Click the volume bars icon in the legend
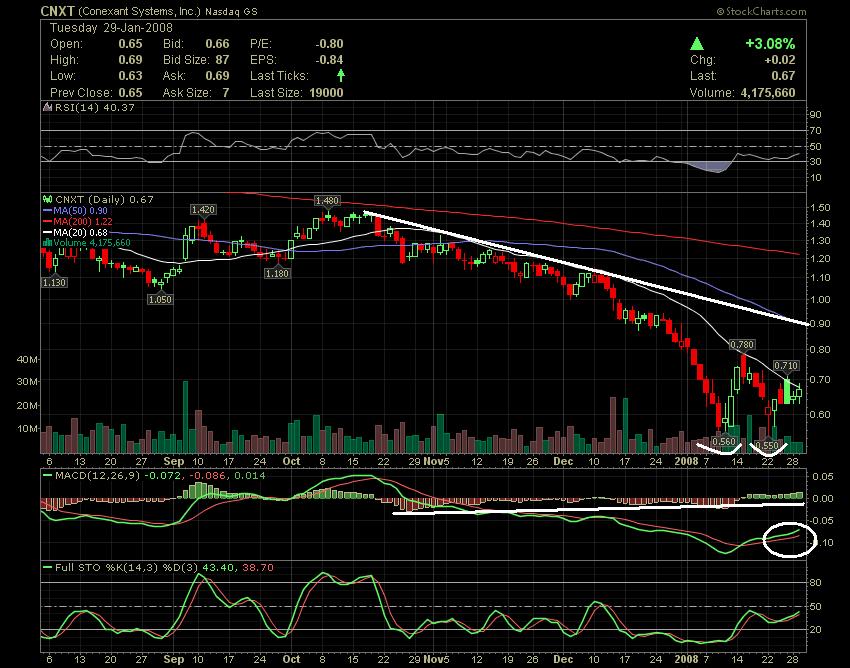The height and width of the screenshot is (668, 850). tap(47, 242)
